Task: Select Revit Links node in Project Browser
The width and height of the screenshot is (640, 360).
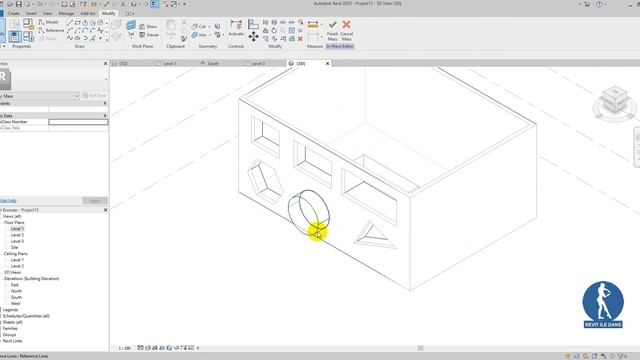Action: [12, 341]
